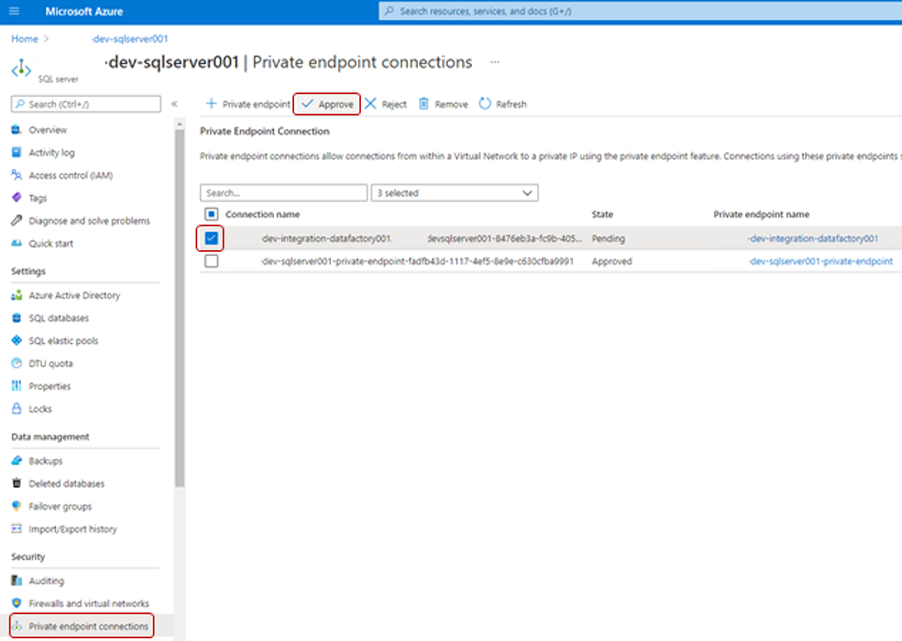Open the Auditing menu item
The height and width of the screenshot is (641, 902).
click(46, 581)
